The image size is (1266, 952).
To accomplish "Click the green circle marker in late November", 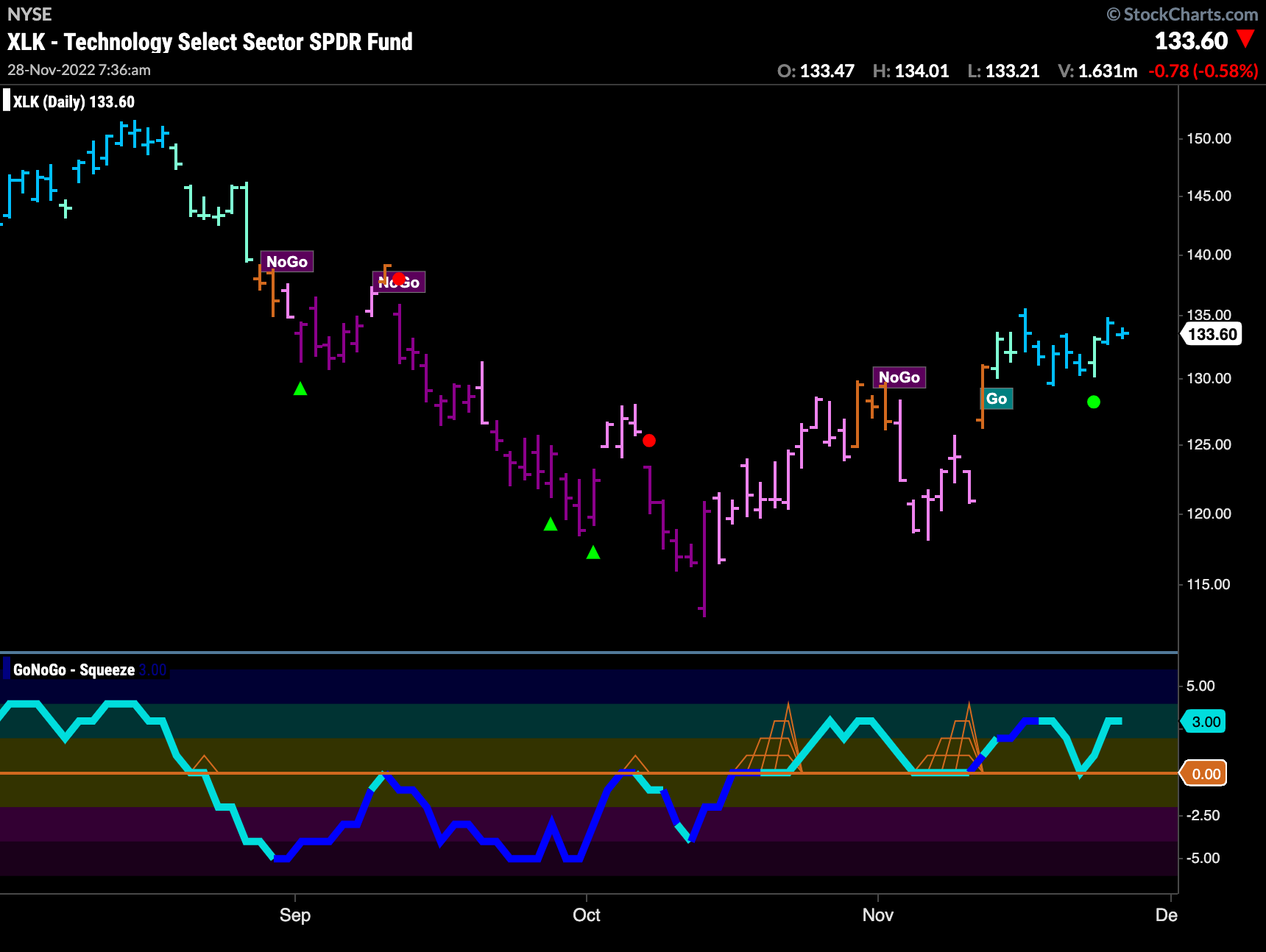I will click(1094, 402).
